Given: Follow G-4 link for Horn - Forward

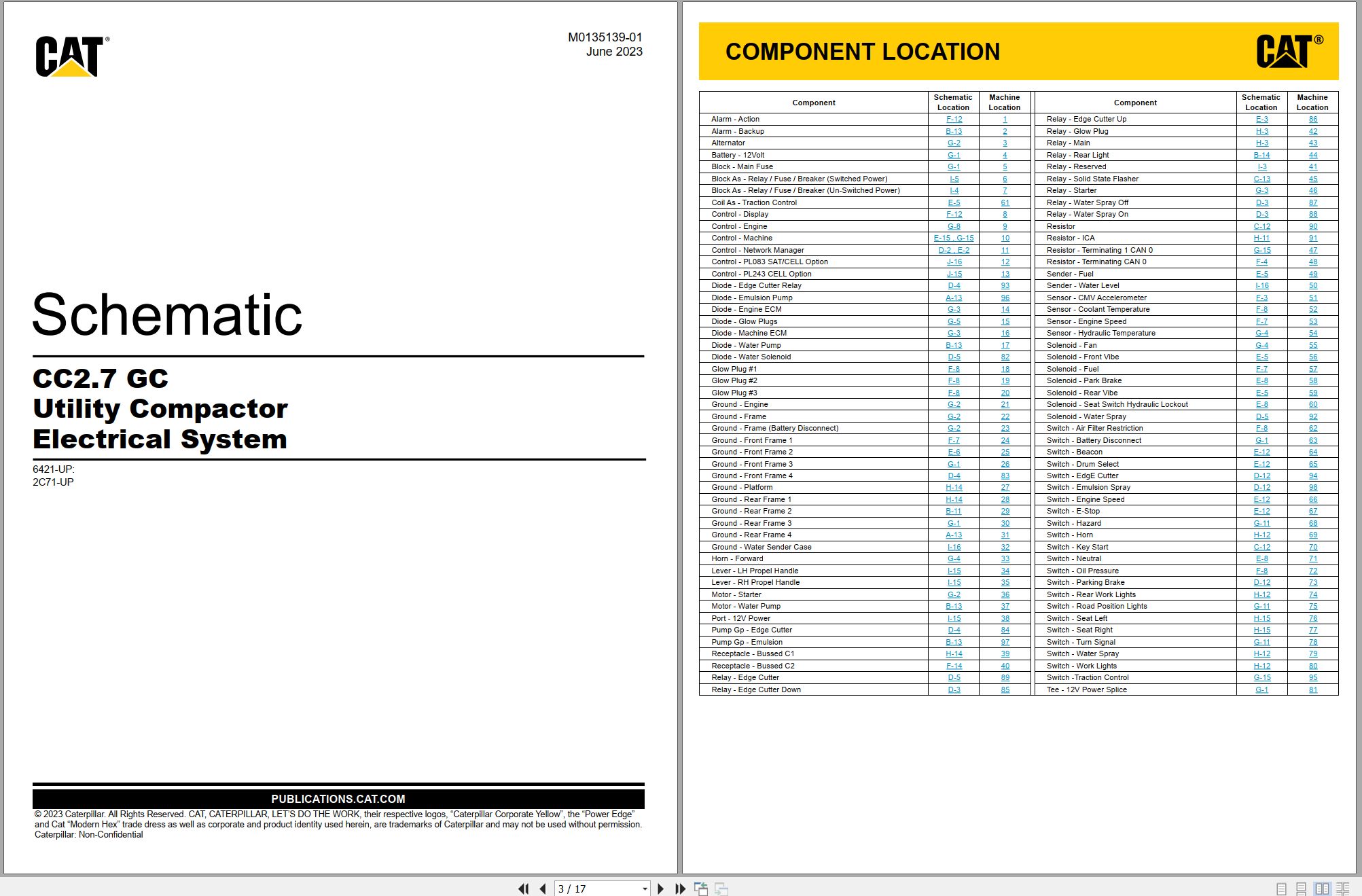Looking at the screenshot, I should click(954, 559).
